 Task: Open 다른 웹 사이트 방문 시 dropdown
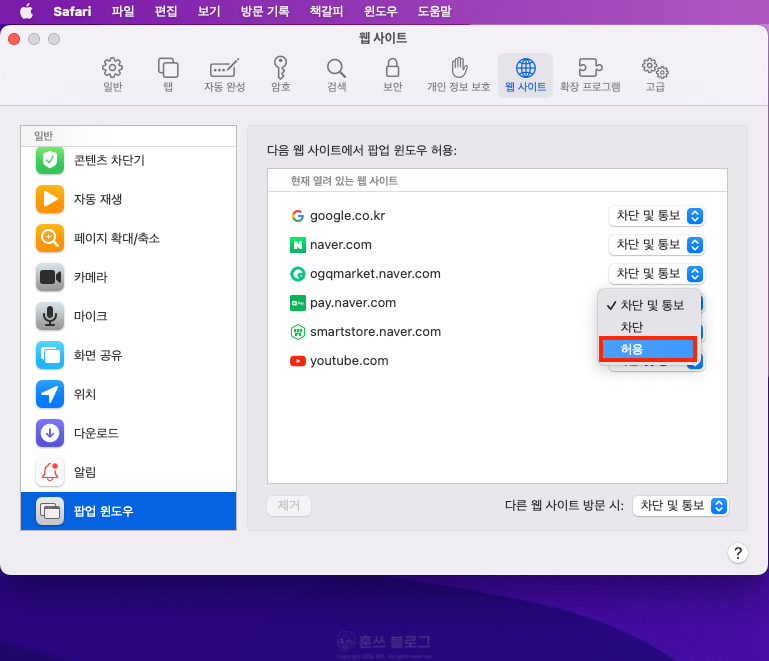(681, 506)
